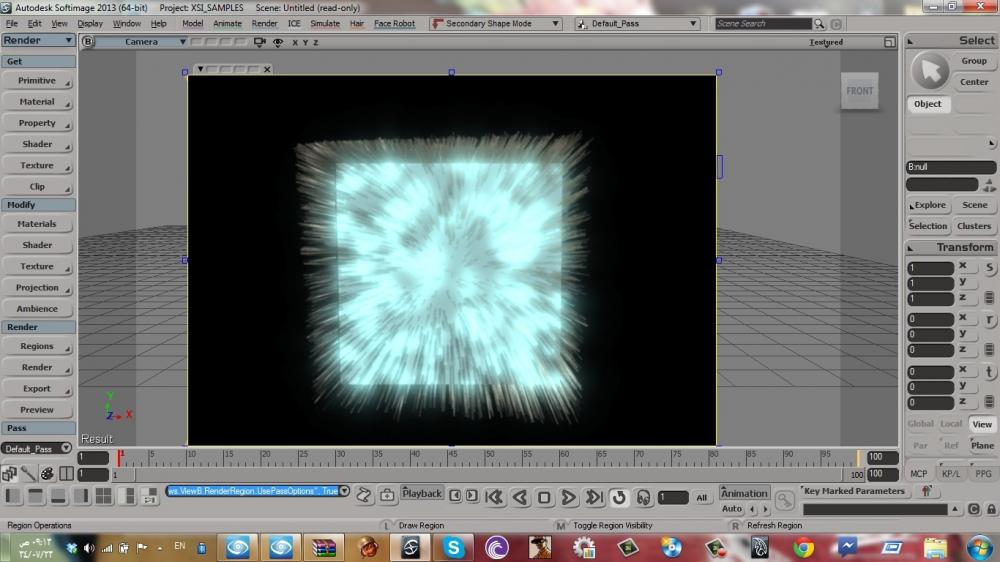This screenshot has height=562, width=1000.
Task: Click the Stop playback button
Action: point(544,497)
